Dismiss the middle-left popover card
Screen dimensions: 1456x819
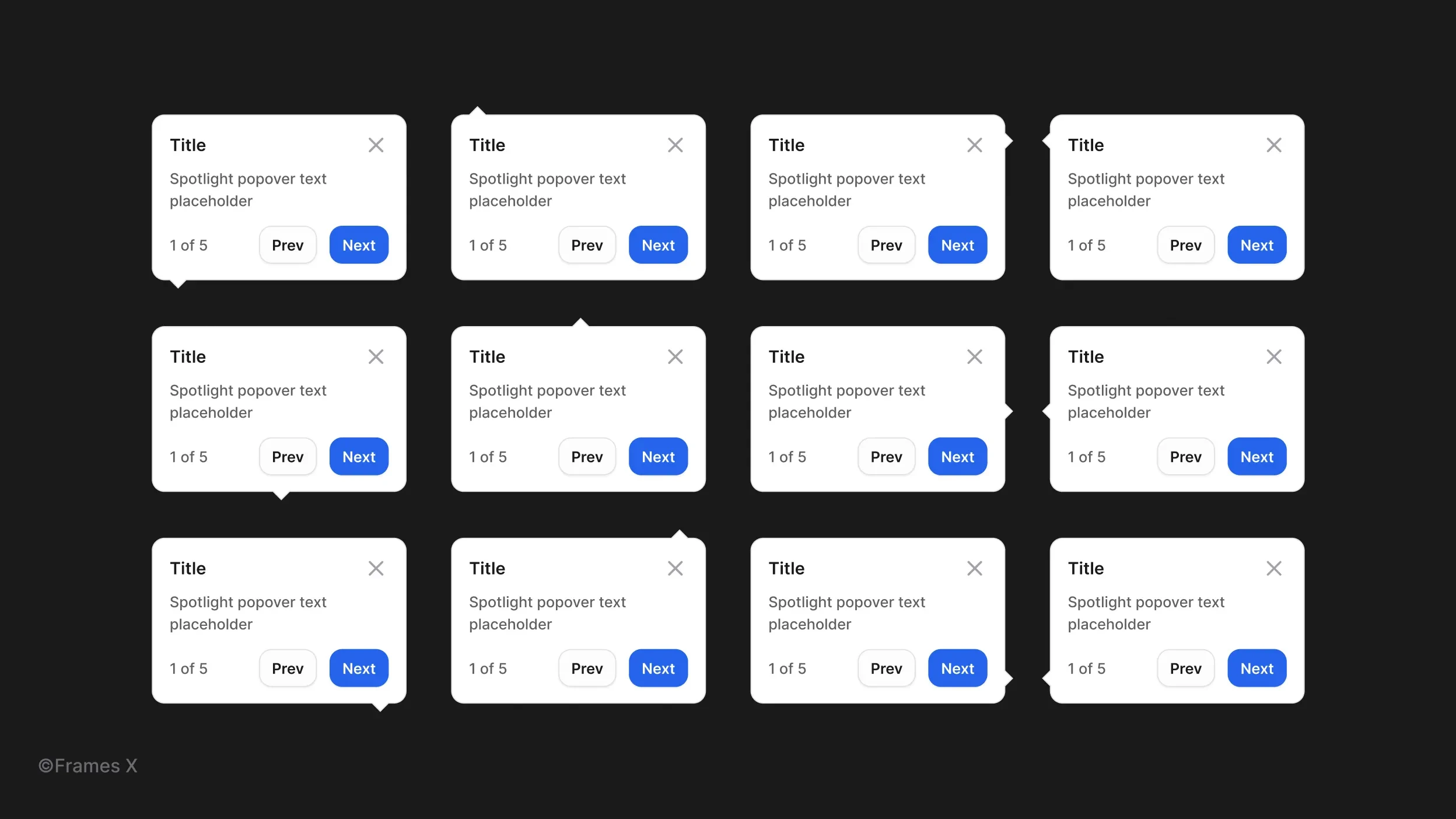pos(377,356)
